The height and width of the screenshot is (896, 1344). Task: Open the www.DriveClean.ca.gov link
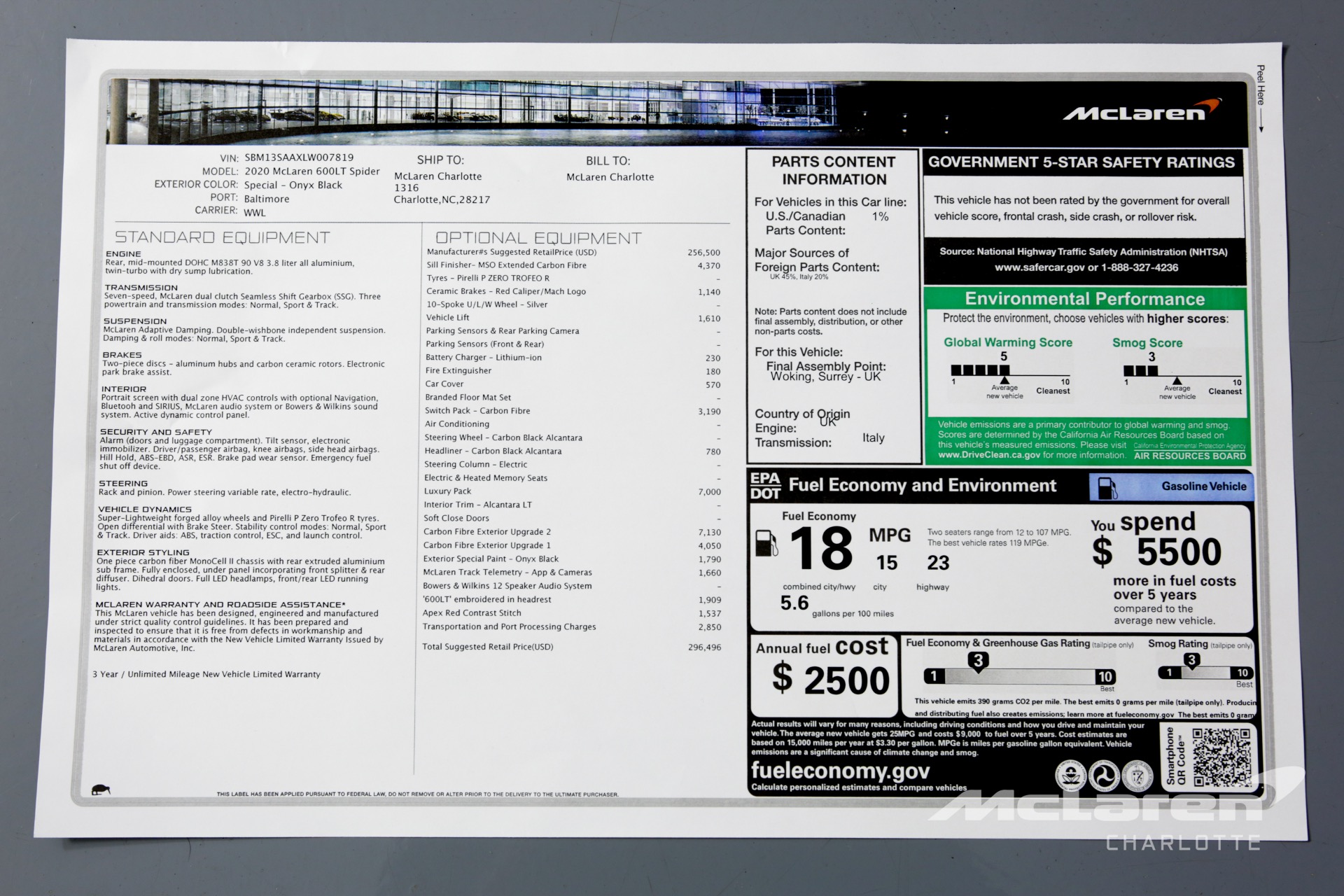pyautogui.click(x=989, y=455)
